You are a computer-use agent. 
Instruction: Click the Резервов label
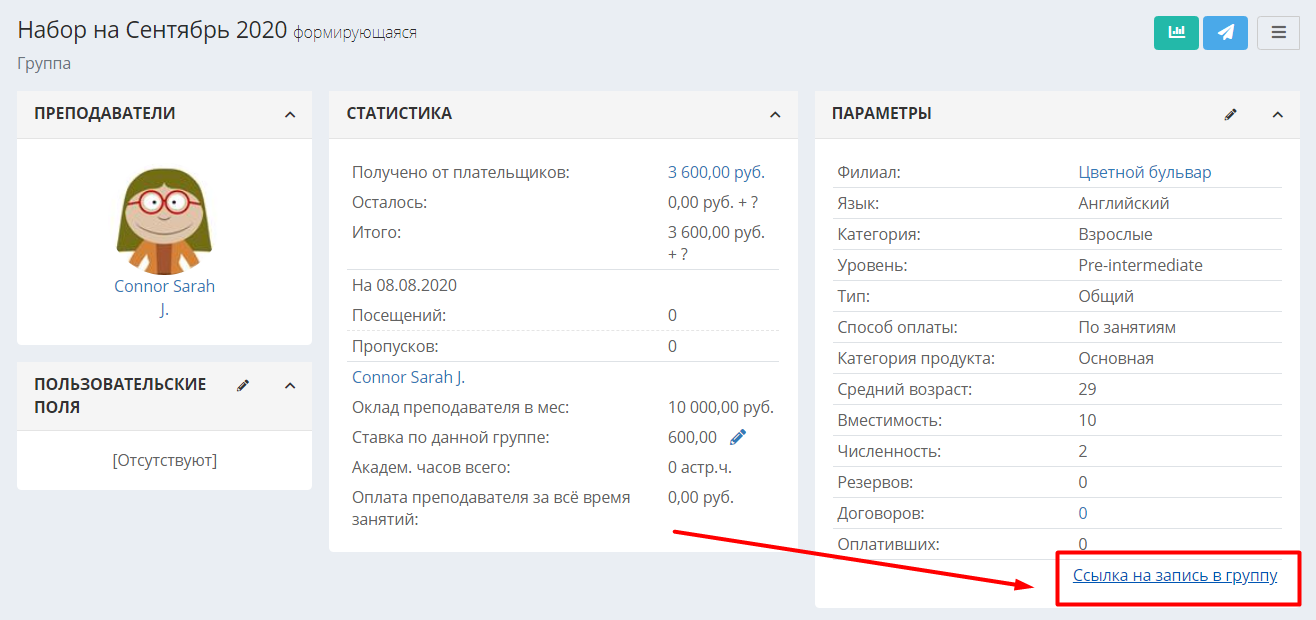pyautogui.click(x=875, y=482)
